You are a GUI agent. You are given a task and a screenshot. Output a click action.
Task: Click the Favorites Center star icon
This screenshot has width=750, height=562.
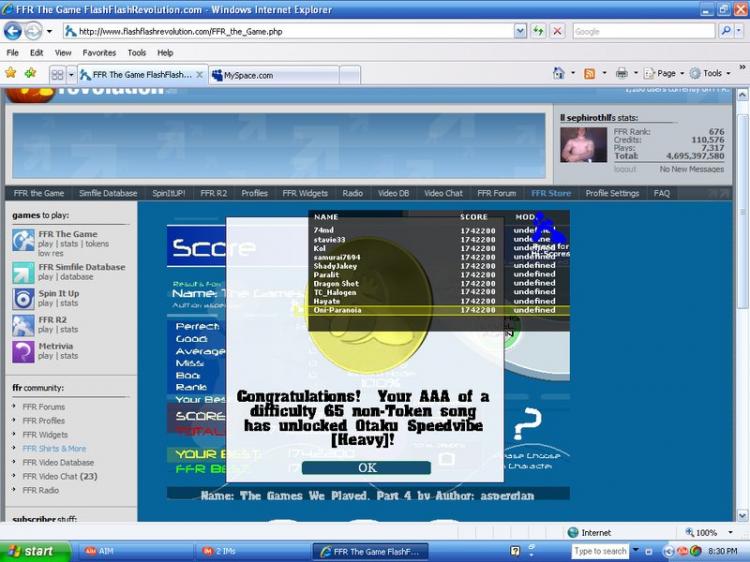(11, 73)
